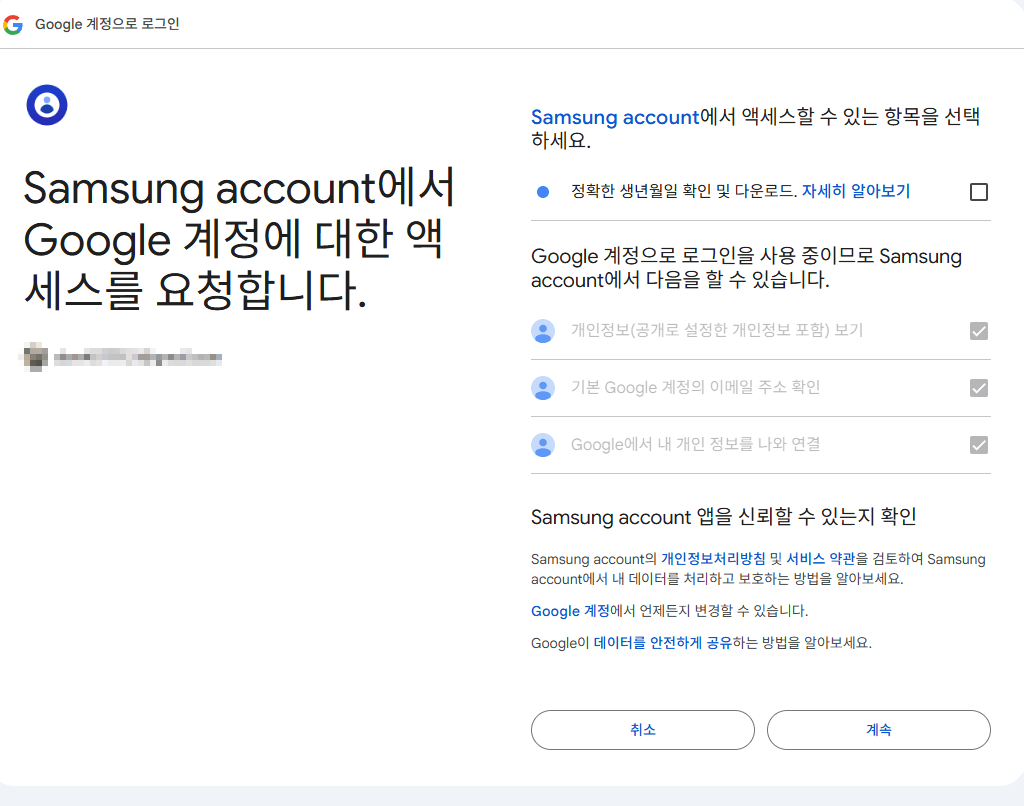Click the '기본 Google 계정의 이메일 주소 확인' text

[x=696, y=387]
